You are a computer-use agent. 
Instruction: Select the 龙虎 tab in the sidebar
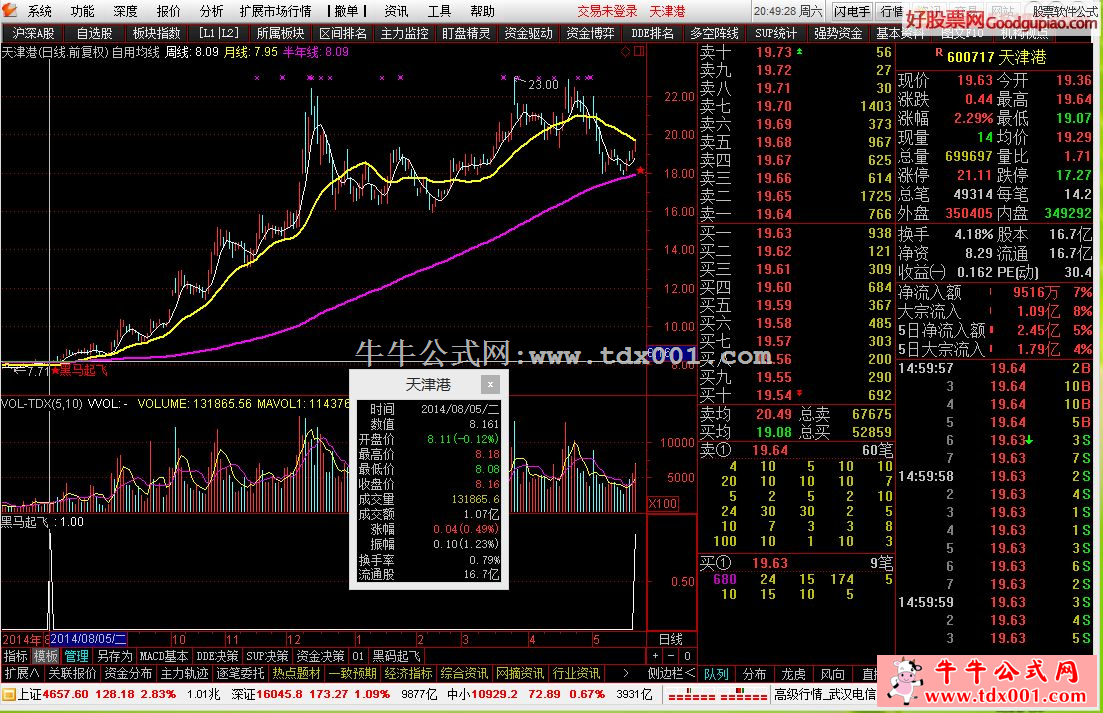[x=793, y=674]
